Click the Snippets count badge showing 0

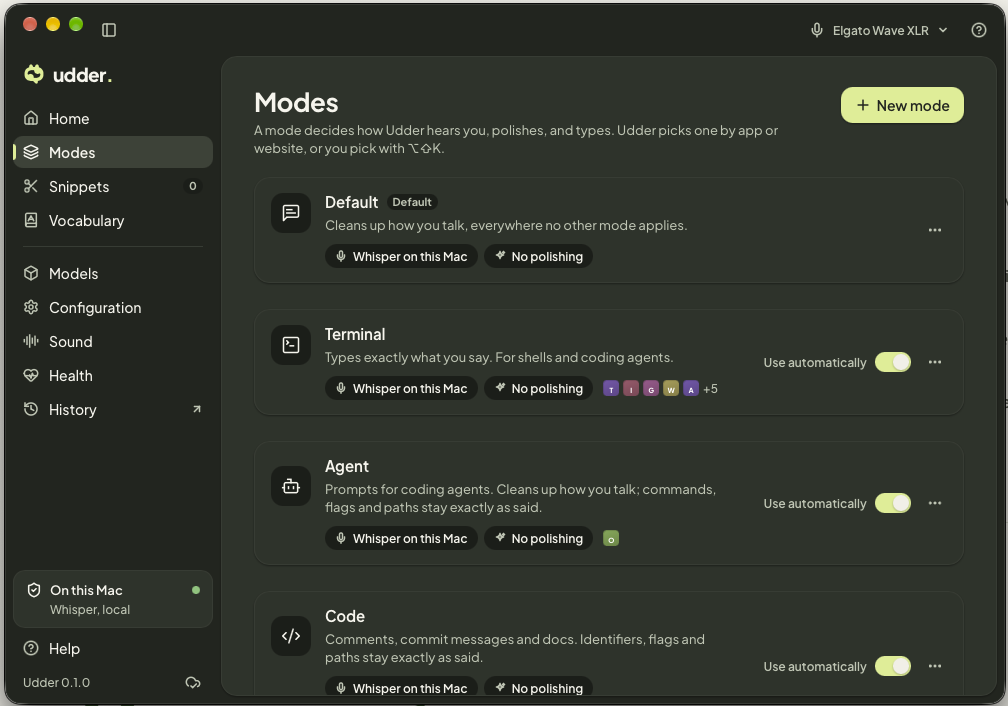(x=192, y=186)
